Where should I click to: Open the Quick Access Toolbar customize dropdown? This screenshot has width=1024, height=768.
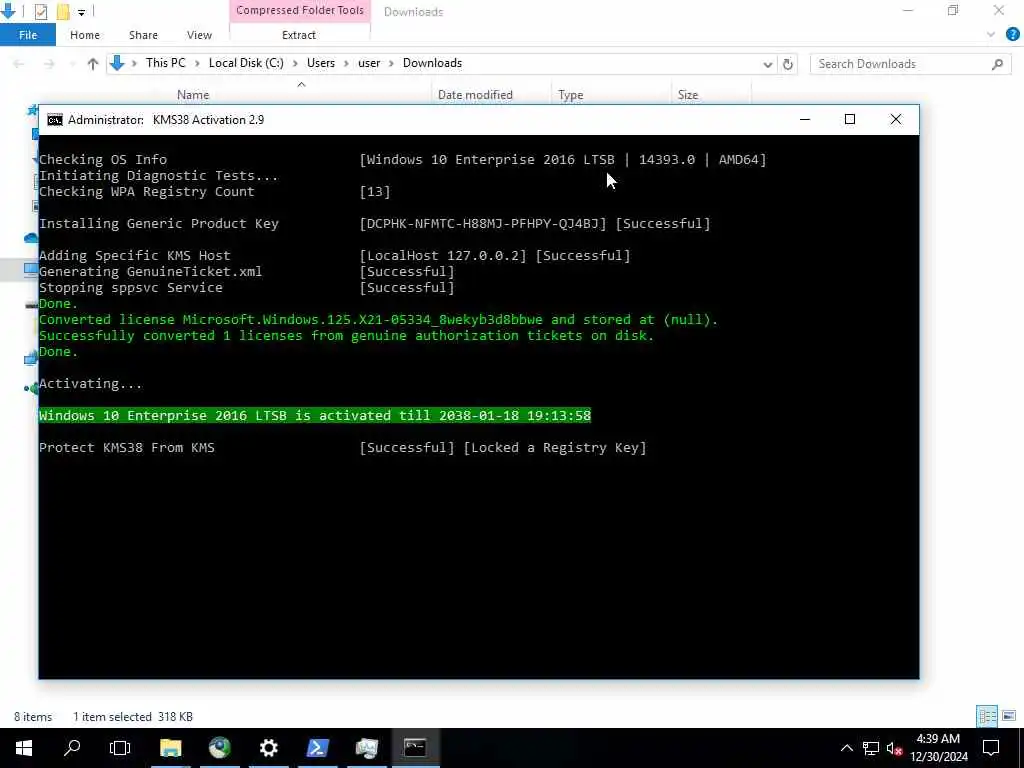(x=82, y=12)
